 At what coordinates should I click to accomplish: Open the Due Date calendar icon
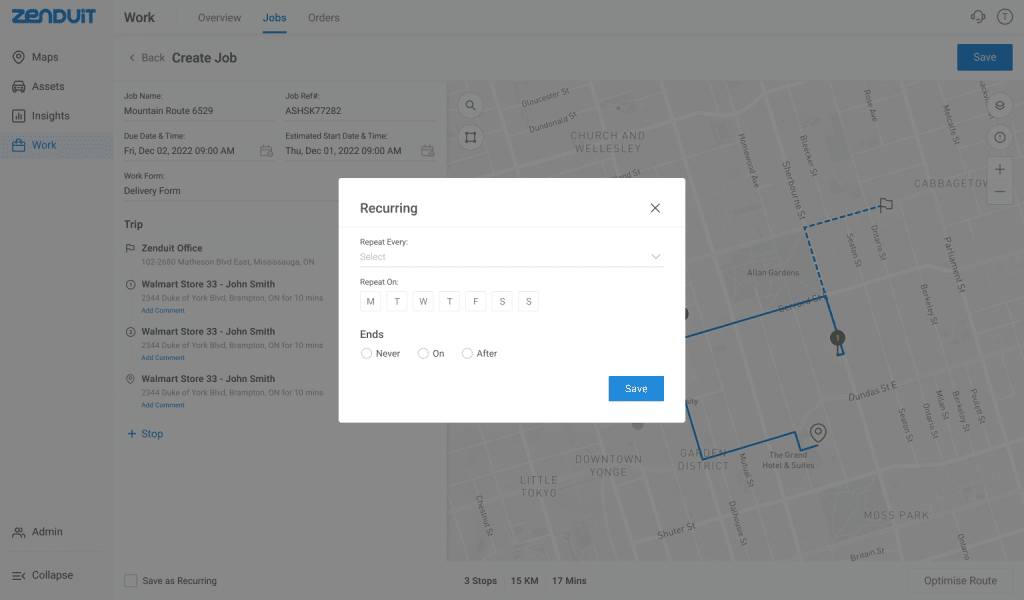[x=266, y=151]
